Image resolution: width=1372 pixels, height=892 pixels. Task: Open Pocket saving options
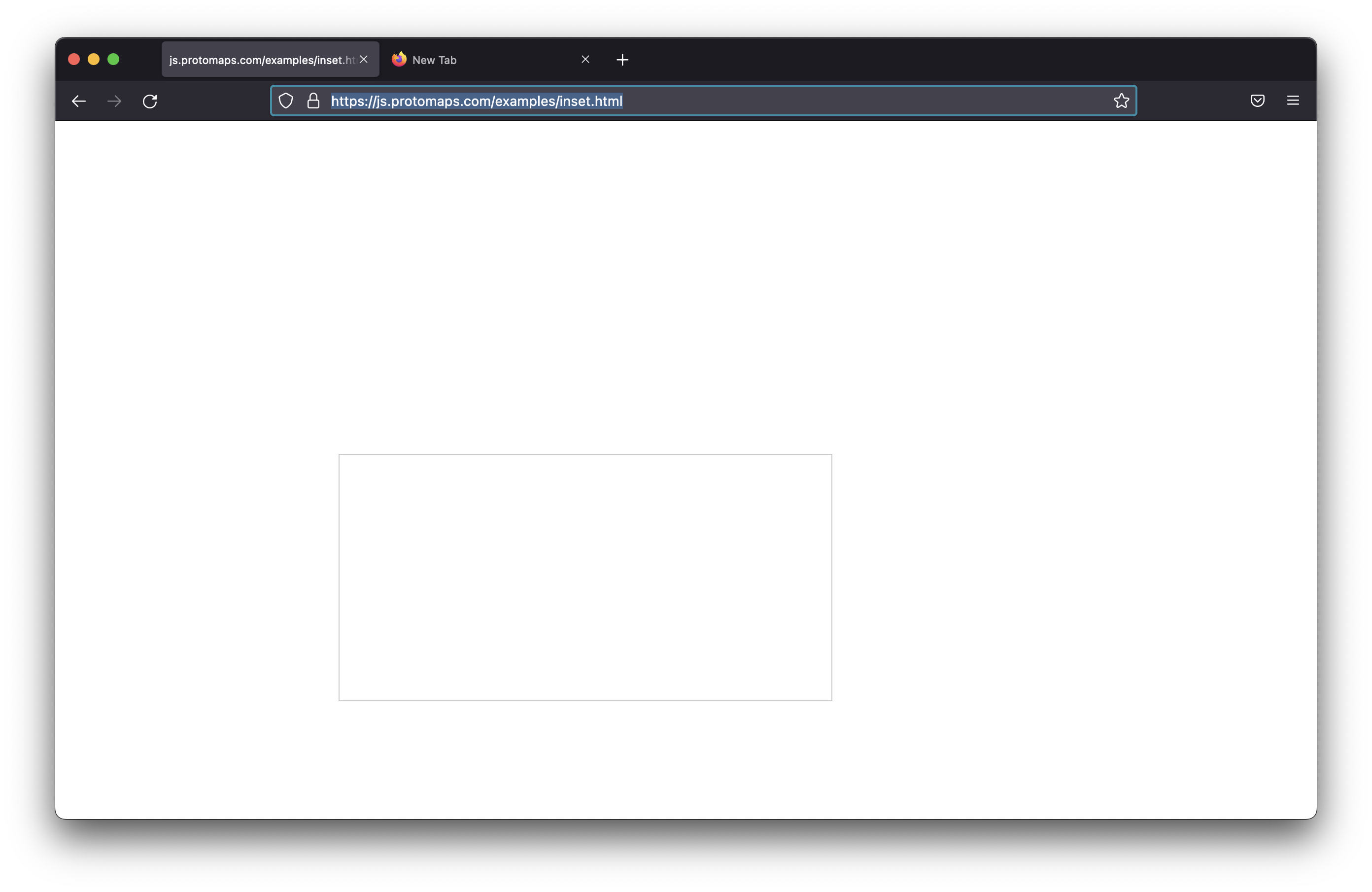pyautogui.click(x=1257, y=101)
